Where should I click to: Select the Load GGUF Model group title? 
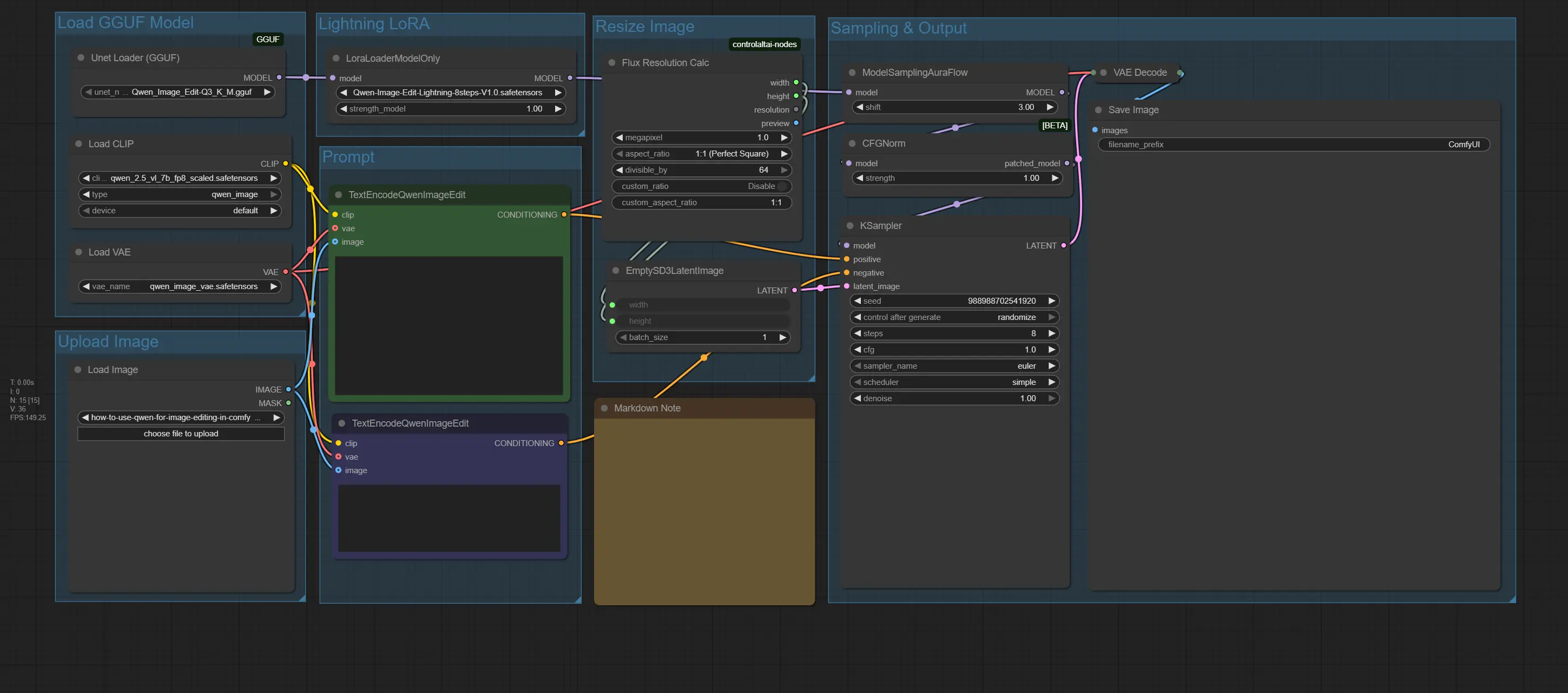pyautogui.click(x=126, y=23)
